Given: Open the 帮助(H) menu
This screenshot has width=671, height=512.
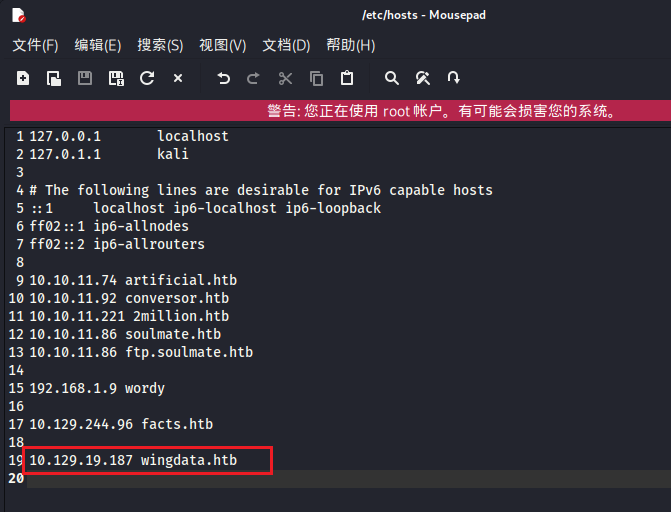Looking at the screenshot, I should pyautogui.click(x=350, y=45).
